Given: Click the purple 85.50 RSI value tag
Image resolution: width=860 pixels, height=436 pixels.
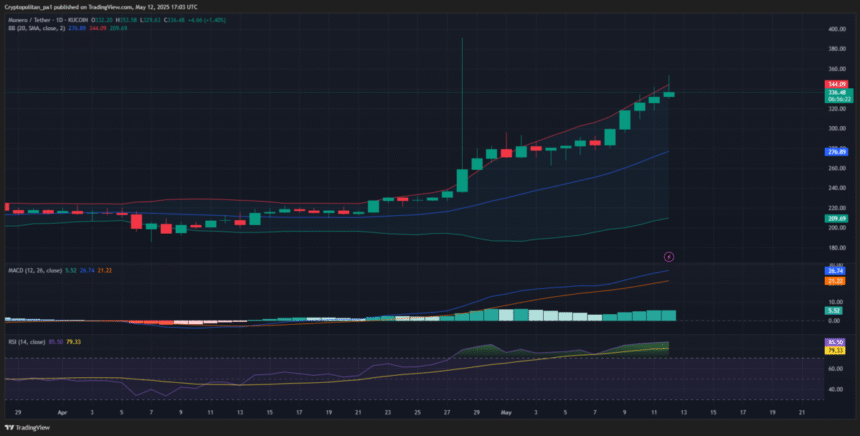Looking at the screenshot, I should click(x=835, y=342).
